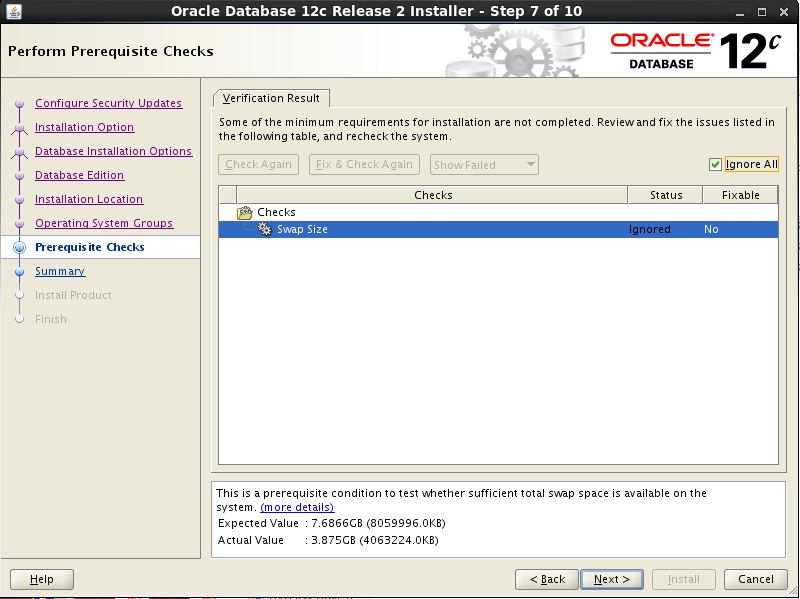This screenshot has height=599, width=800.
Task: Click the Fix & Check Again button
Action: click(x=364, y=164)
